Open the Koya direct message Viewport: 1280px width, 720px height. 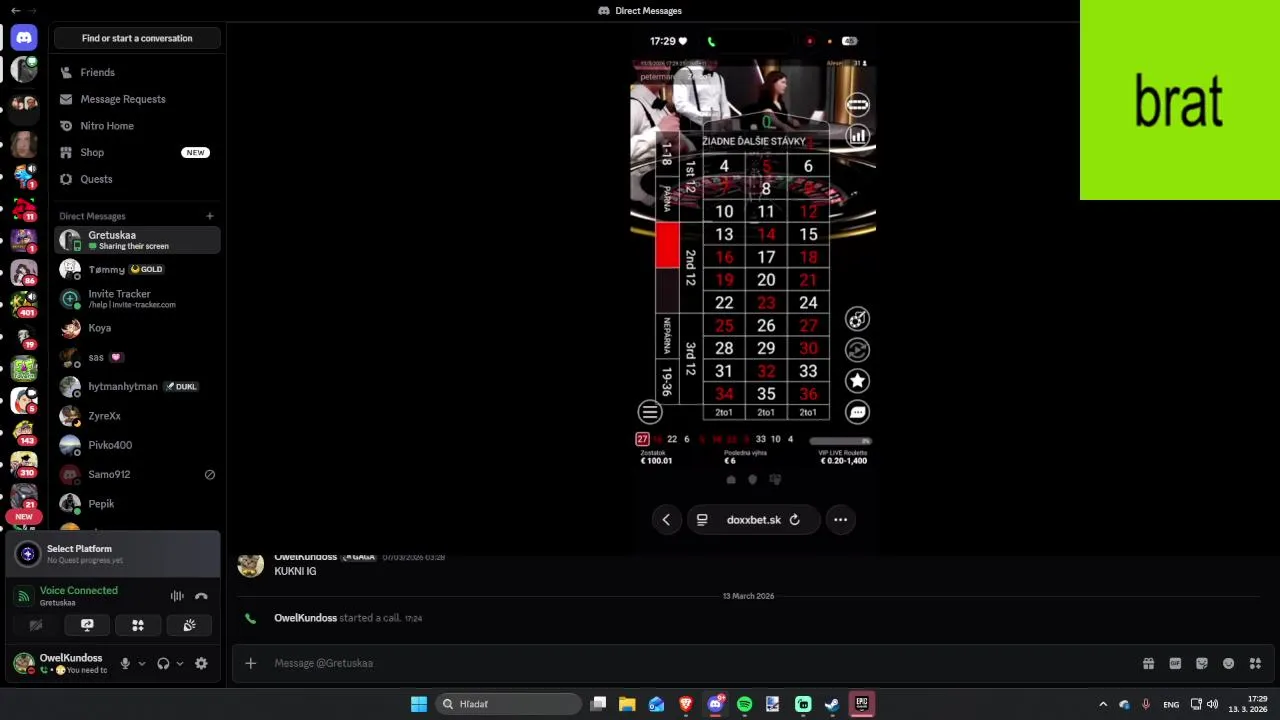coord(137,328)
